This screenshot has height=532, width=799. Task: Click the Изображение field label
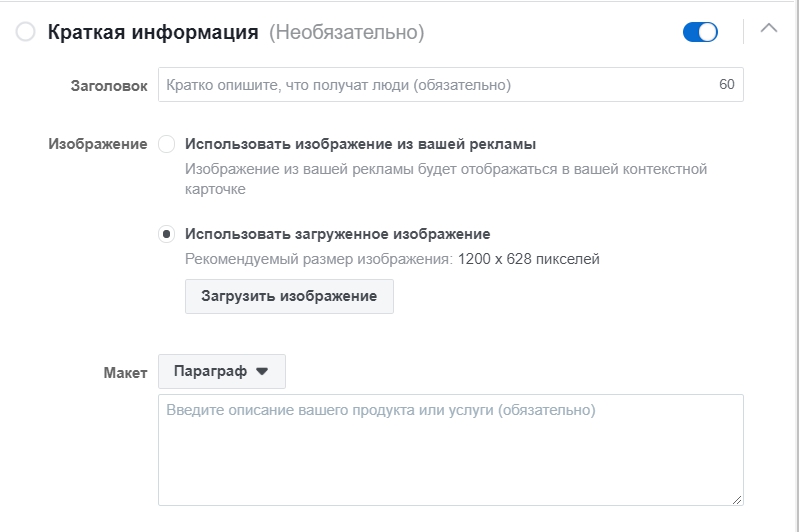click(x=97, y=144)
